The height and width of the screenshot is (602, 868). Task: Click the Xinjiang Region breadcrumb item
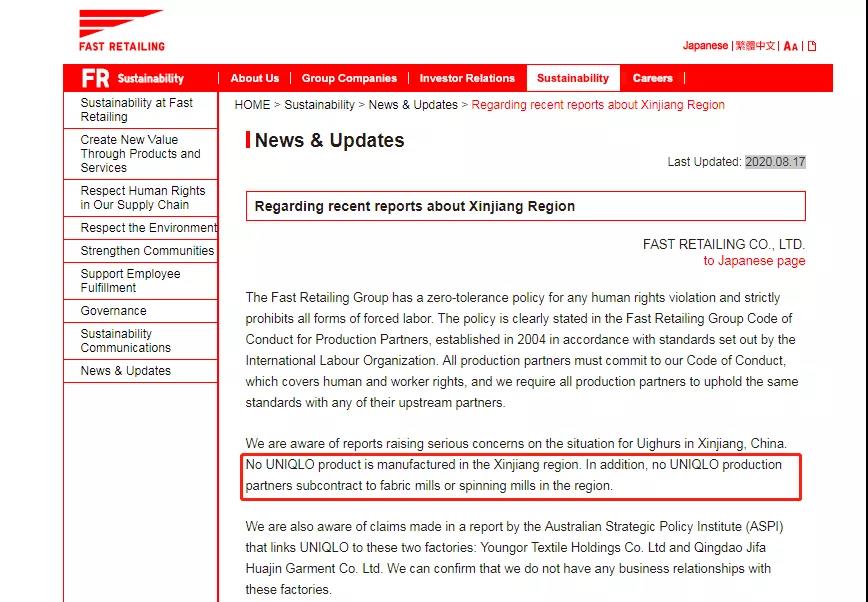tap(598, 105)
